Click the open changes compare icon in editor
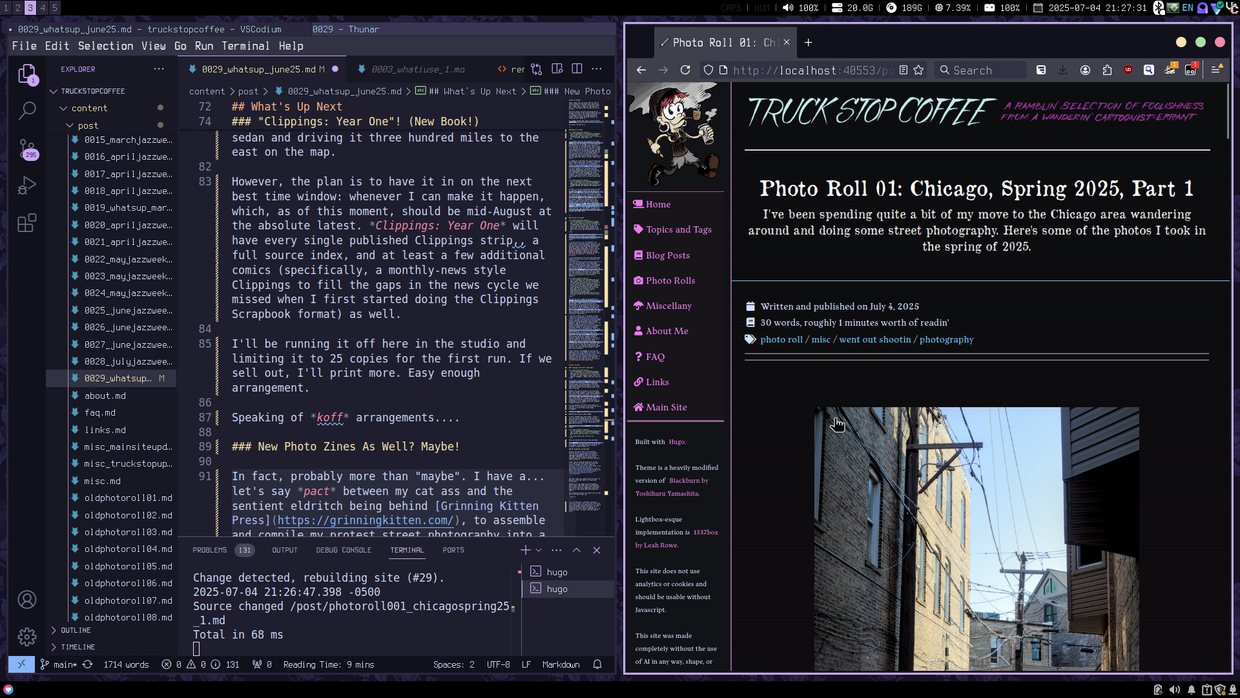Image resolution: width=1240 pixels, height=698 pixels. (537, 69)
